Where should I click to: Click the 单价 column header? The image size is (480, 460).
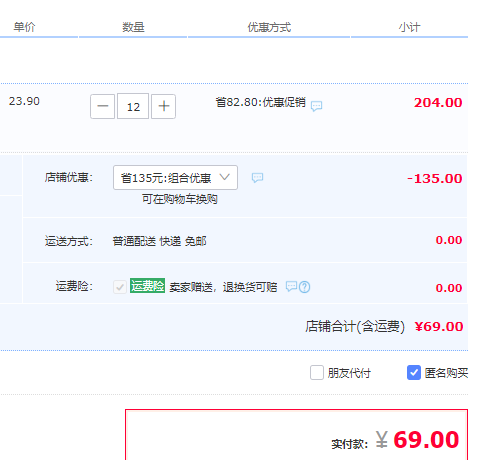click(24, 27)
